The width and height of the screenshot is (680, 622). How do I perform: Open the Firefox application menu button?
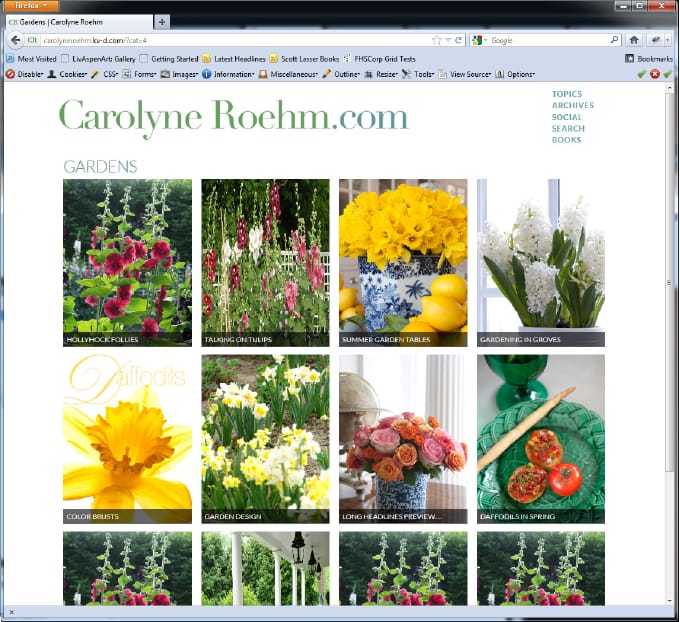tap(30, 6)
